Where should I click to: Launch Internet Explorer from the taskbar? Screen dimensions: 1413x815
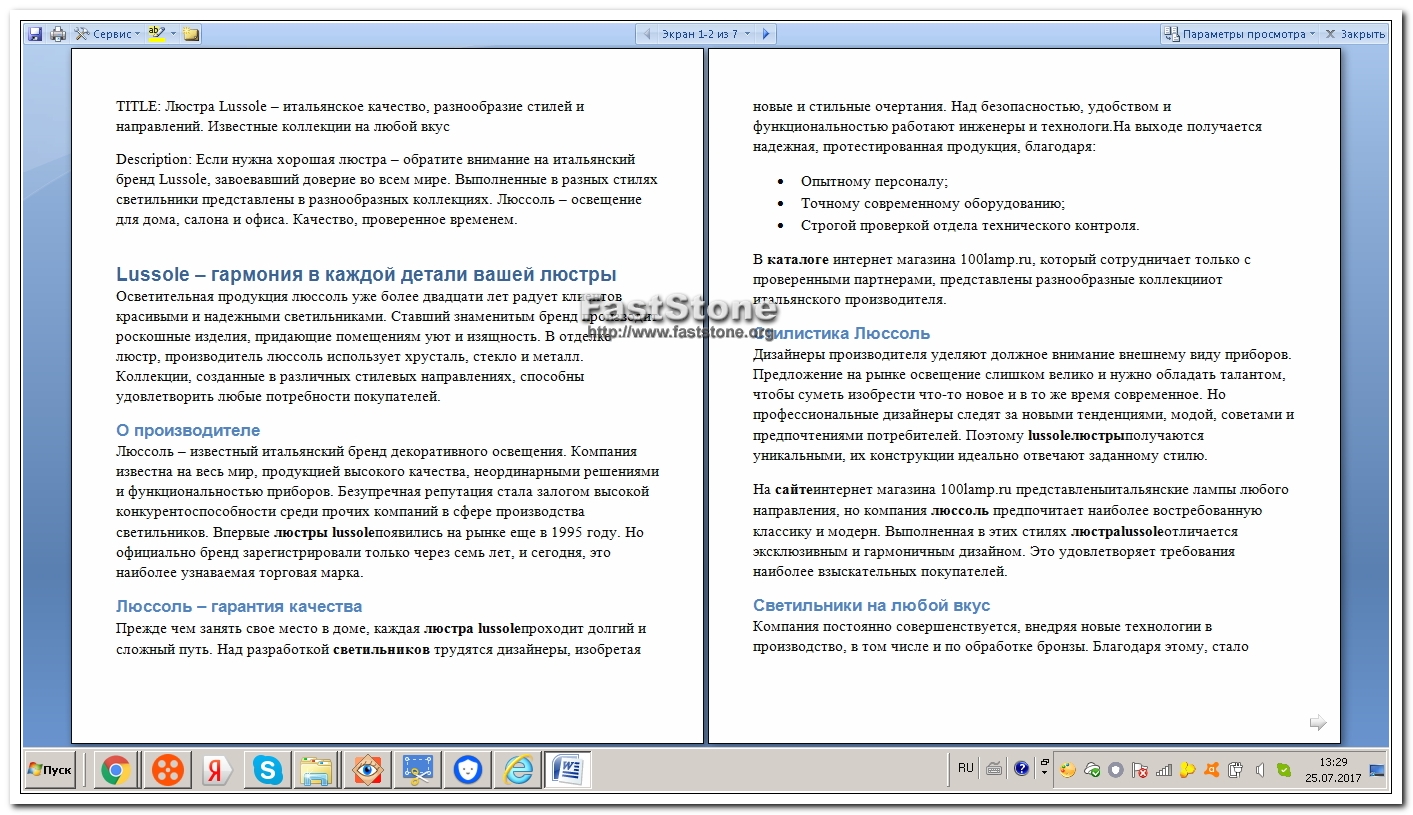[517, 770]
